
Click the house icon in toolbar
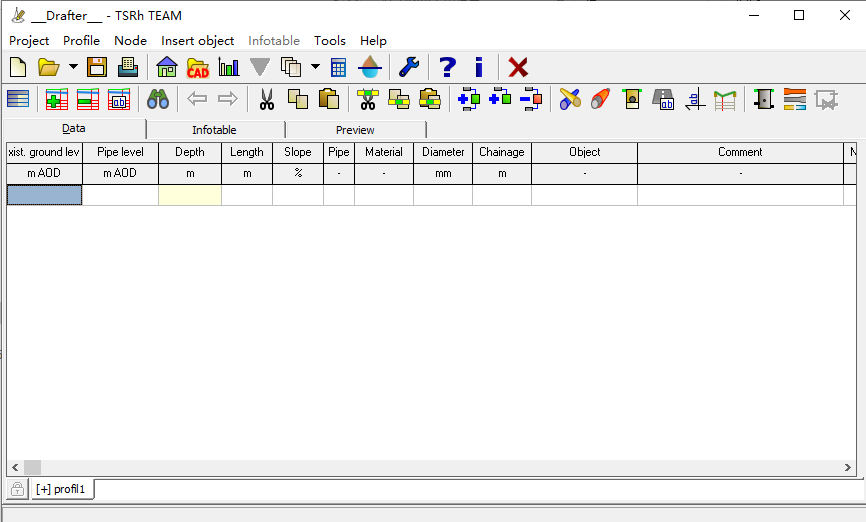click(167, 67)
